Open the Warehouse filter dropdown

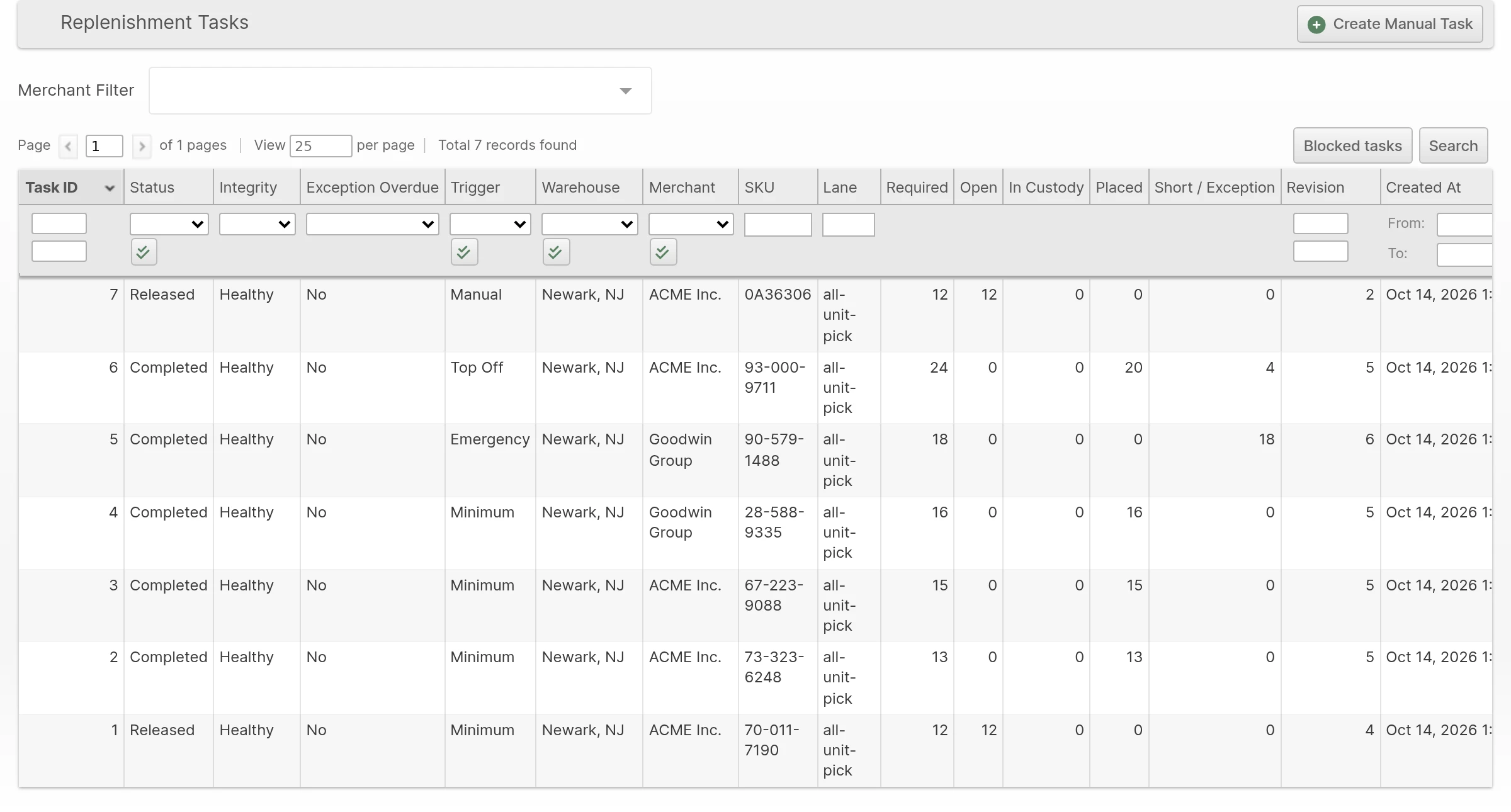pyautogui.click(x=589, y=224)
